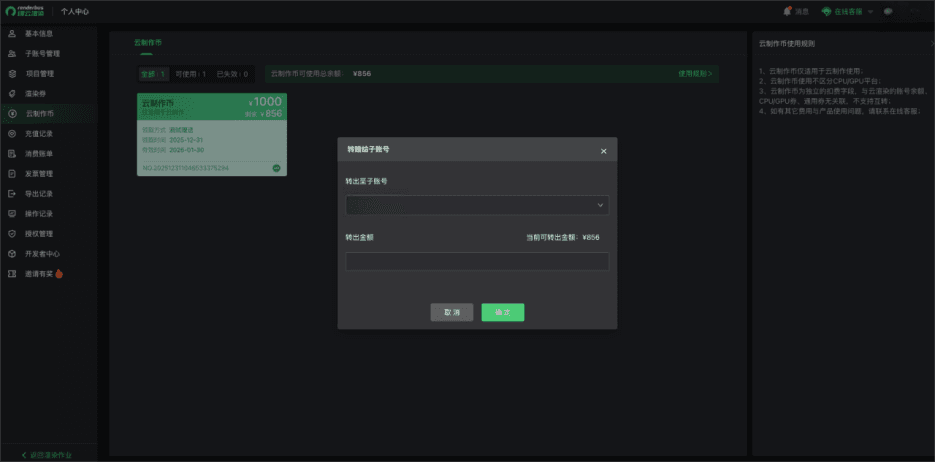Click the user avatar in top bar

pyautogui.click(x=887, y=11)
